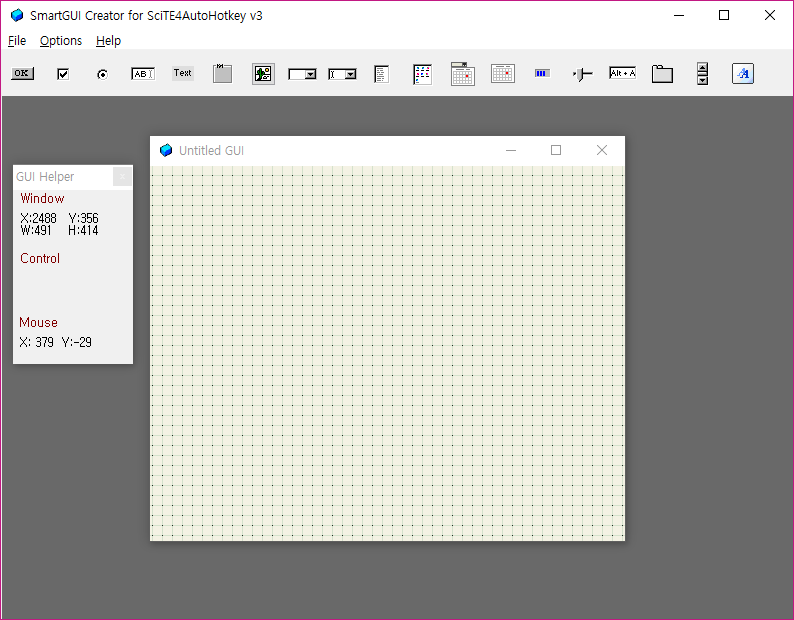Close the SmartGUI Creator main window

point(770,15)
